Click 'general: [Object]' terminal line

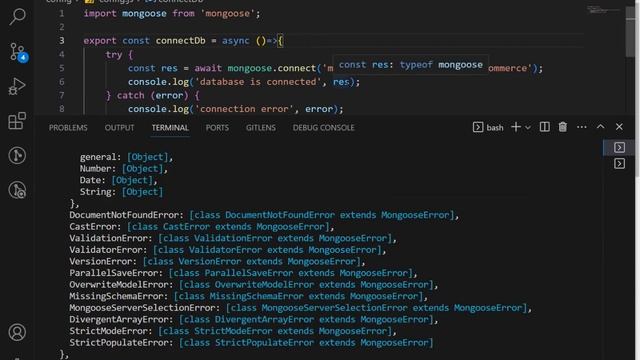tap(126, 157)
